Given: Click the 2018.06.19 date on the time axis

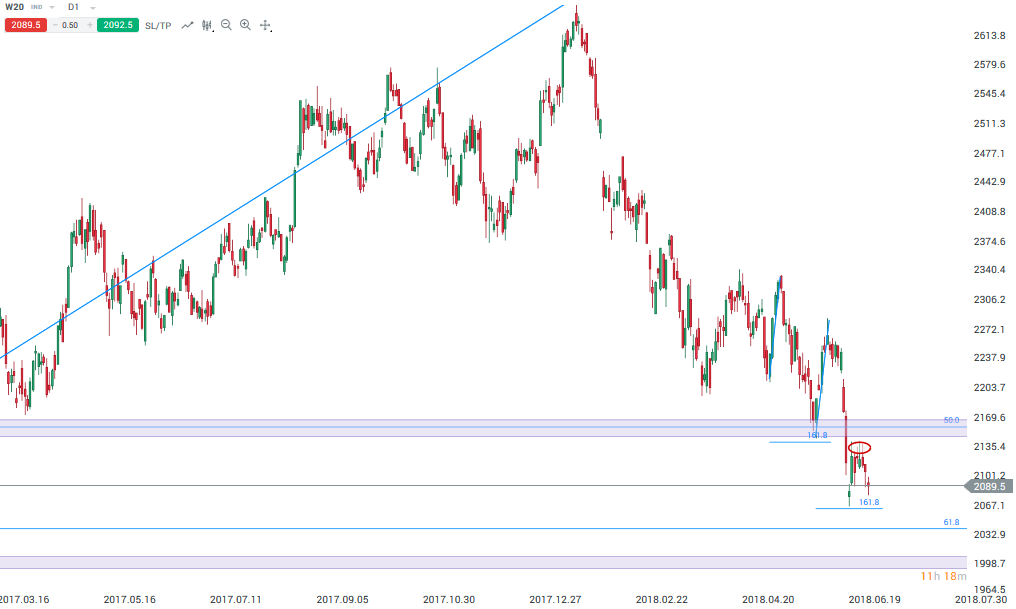Looking at the screenshot, I should point(873,599).
